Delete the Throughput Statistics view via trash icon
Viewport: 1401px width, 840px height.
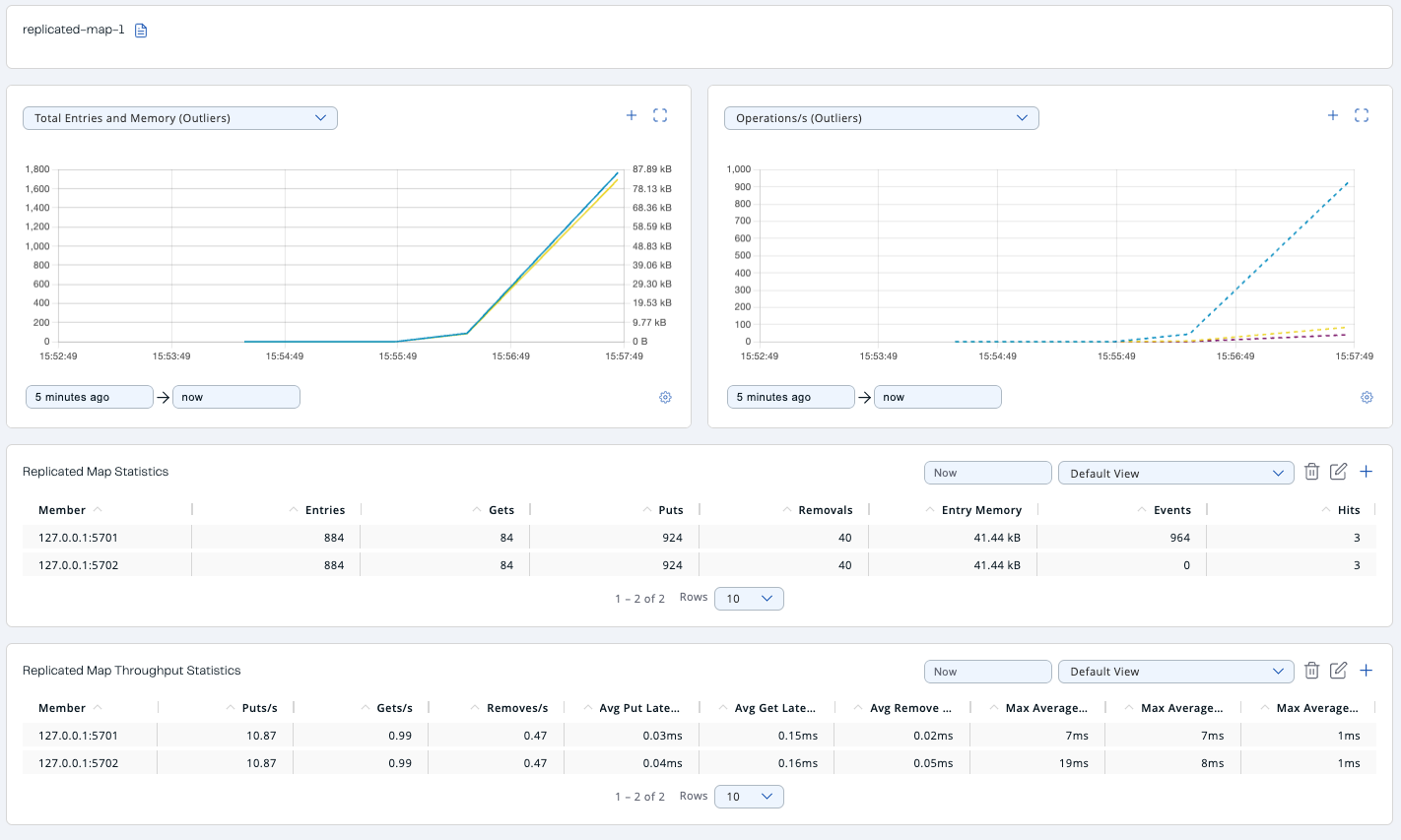click(1311, 671)
